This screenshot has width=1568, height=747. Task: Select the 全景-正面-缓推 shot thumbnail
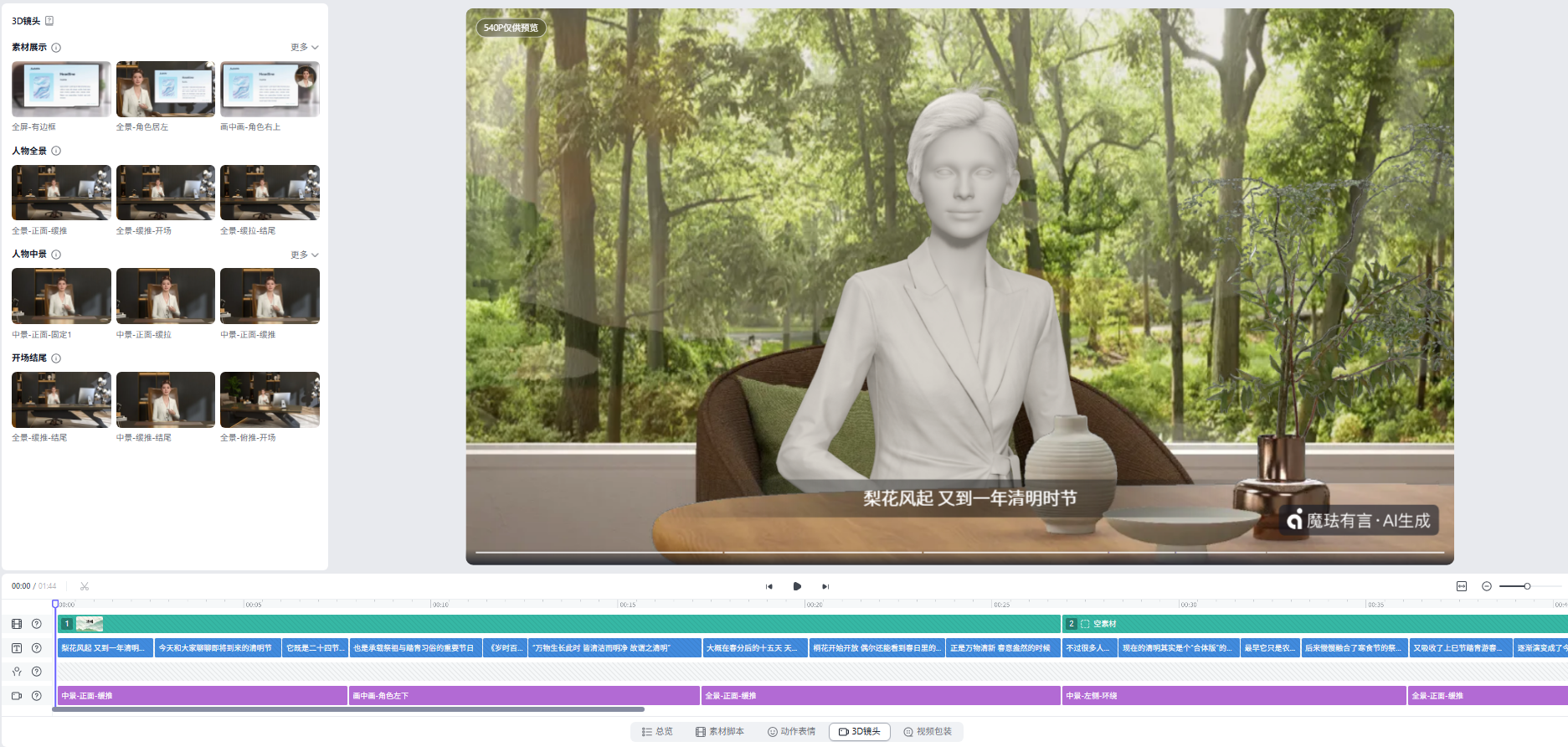pos(61,193)
